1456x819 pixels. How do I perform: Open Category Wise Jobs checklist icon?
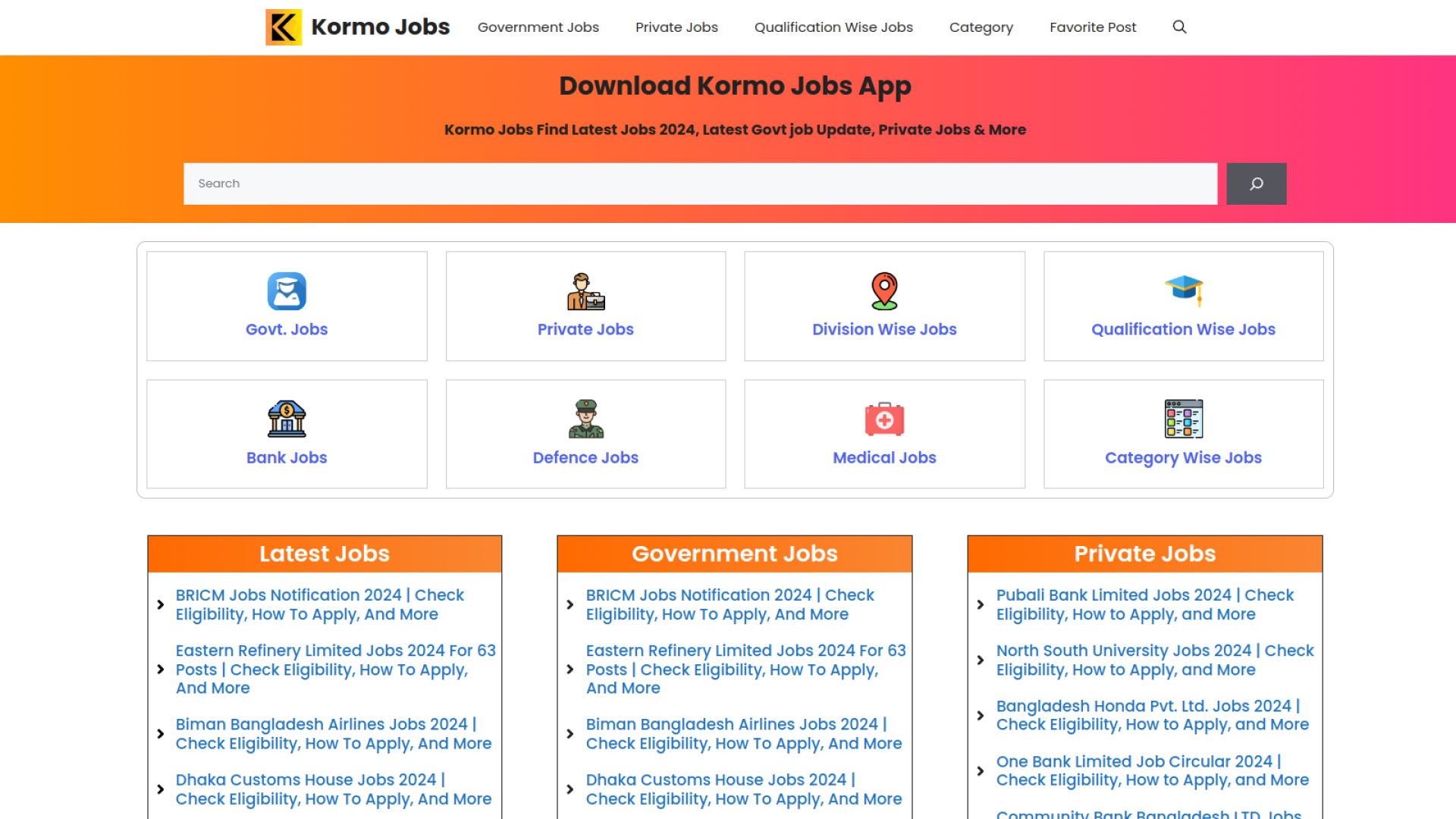[x=1183, y=419]
